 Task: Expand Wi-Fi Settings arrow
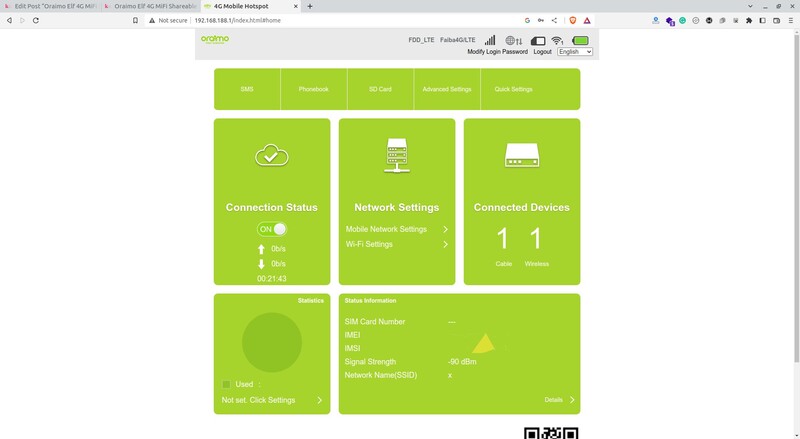tap(445, 244)
